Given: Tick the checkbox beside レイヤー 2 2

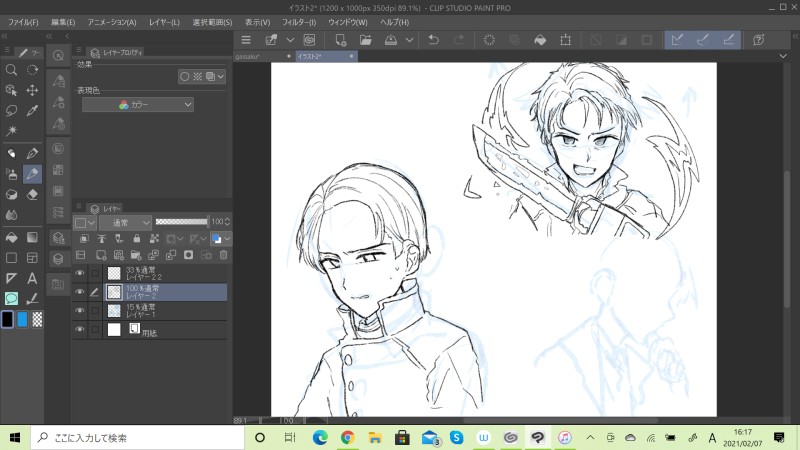Looking at the screenshot, I should (x=95, y=273).
